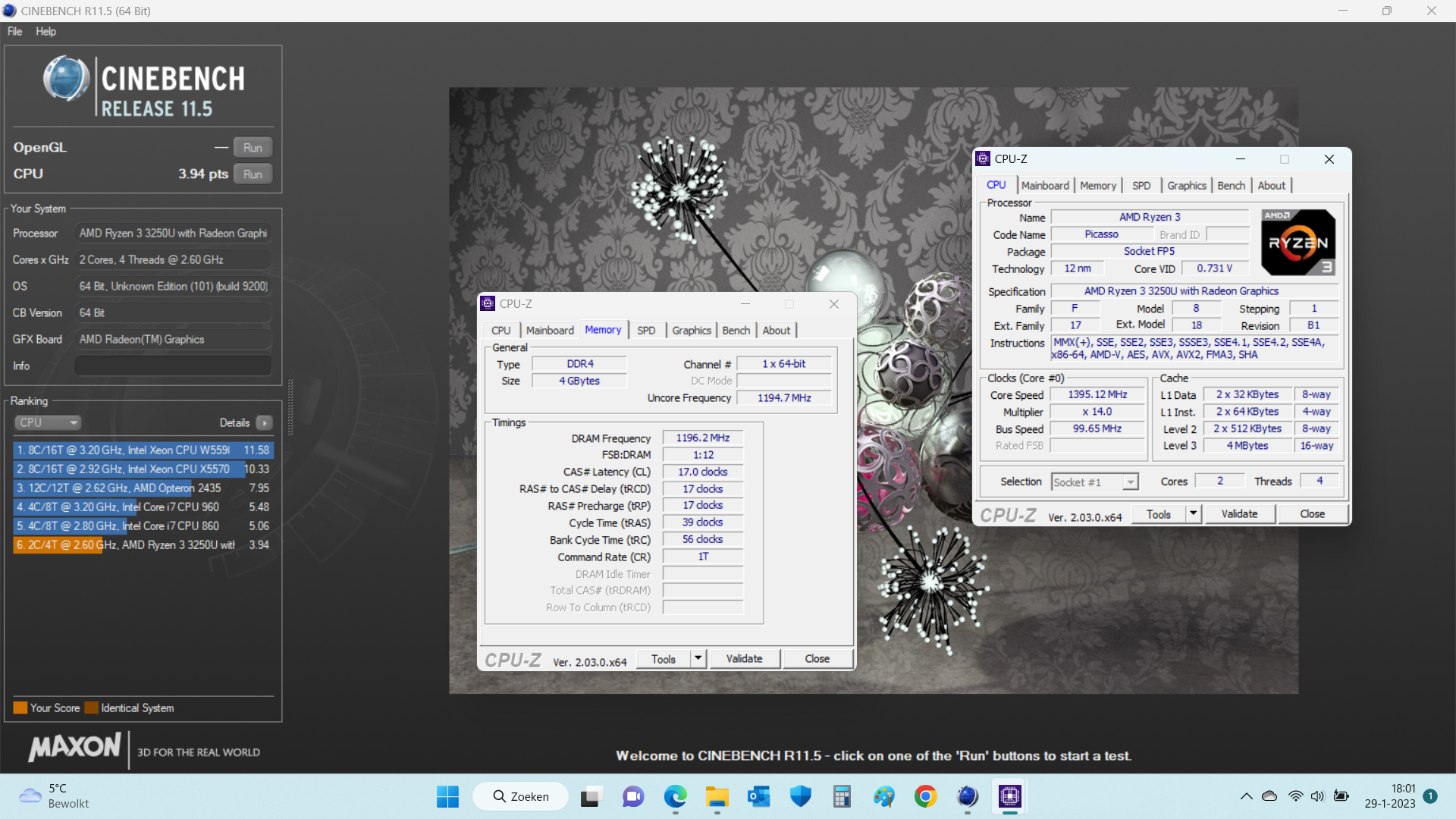The height and width of the screenshot is (819, 1456).
Task: Open Tools dropdown arrow in CPU CPU-Z window
Action: tap(1194, 513)
